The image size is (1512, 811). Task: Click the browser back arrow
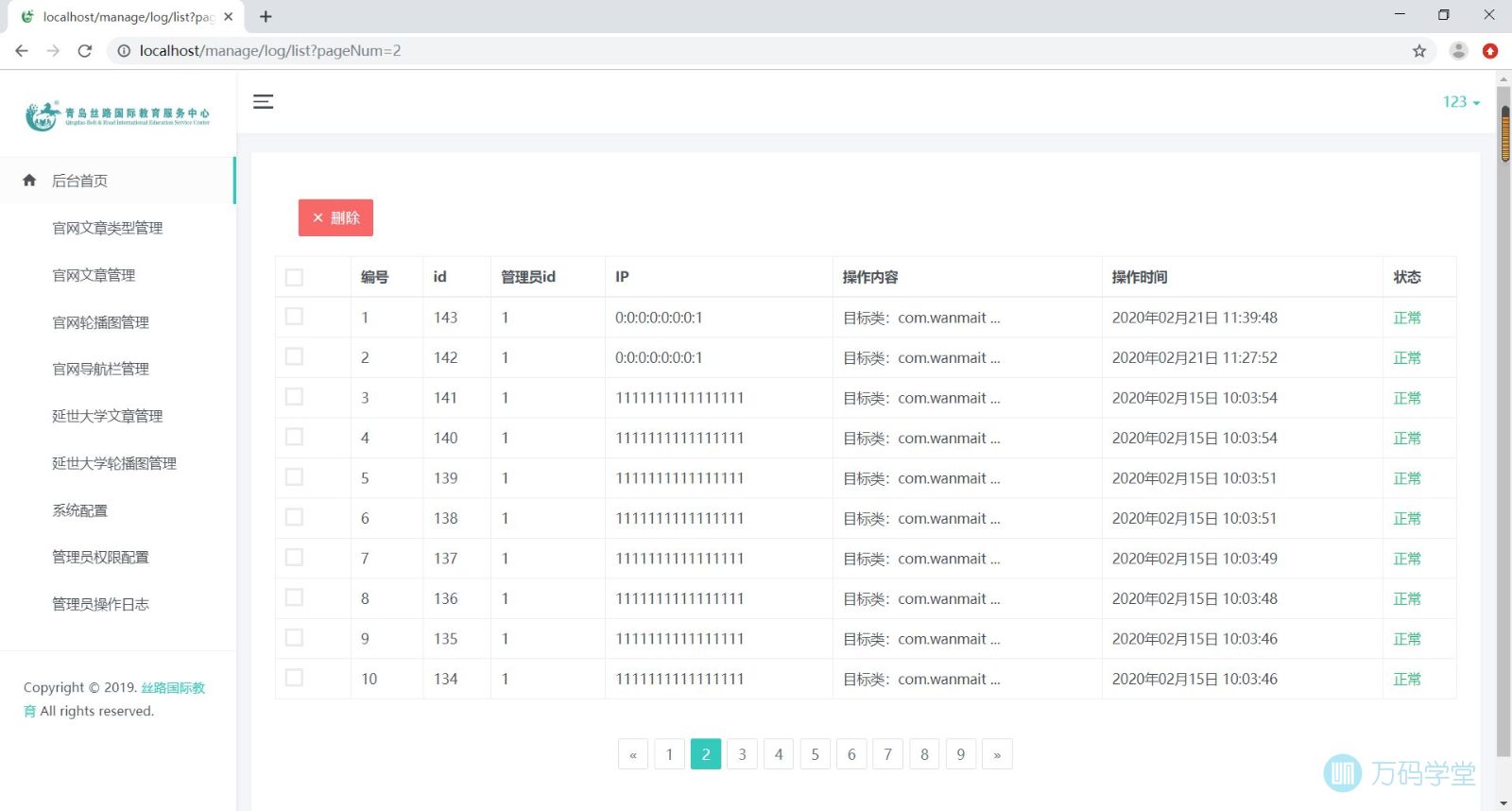pyautogui.click(x=22, y=51)
